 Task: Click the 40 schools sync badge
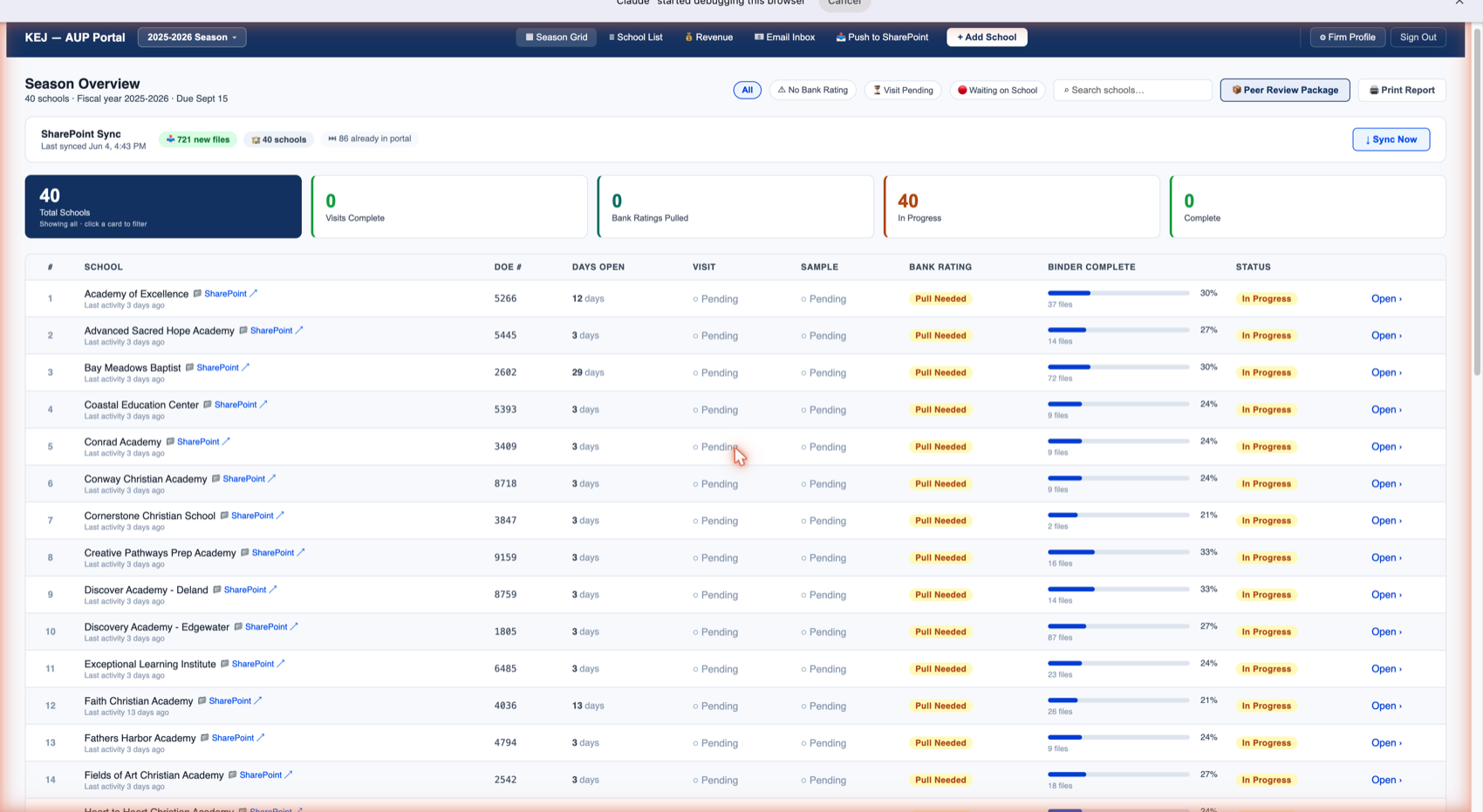click(x=279, y=140)
